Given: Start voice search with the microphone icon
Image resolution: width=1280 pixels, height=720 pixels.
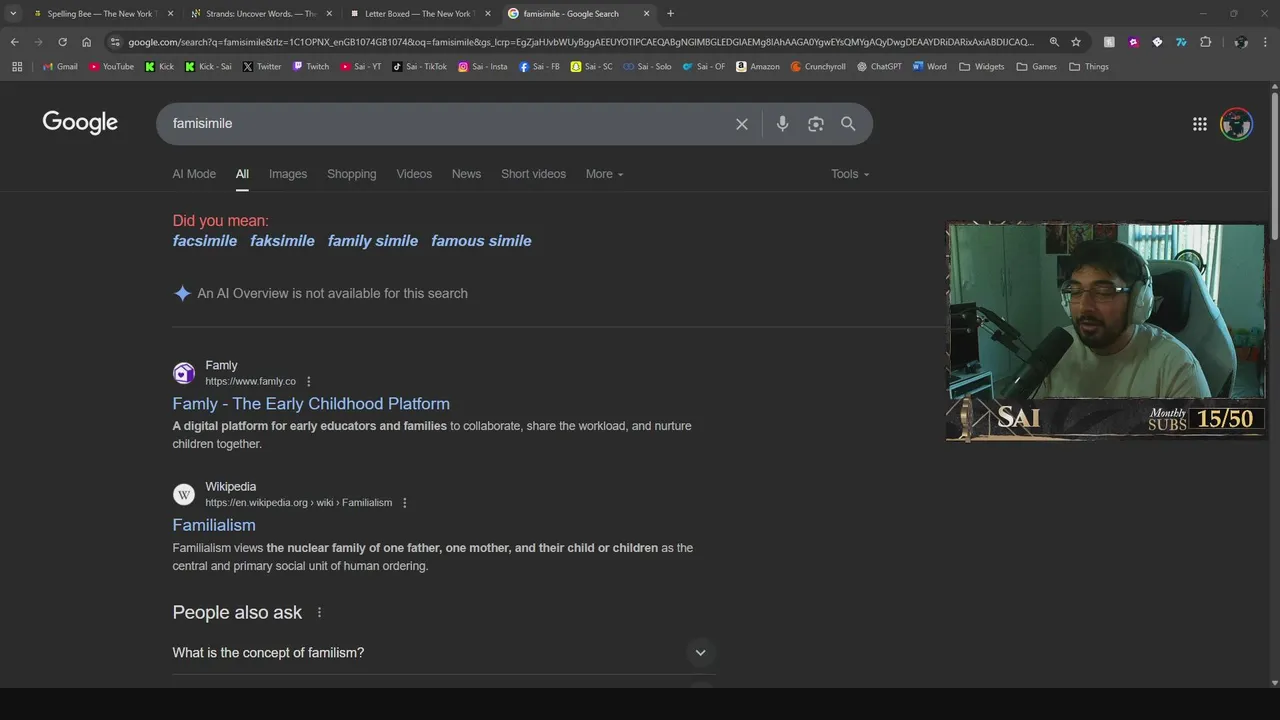Looking at the screenshot, I should point(782,124).
